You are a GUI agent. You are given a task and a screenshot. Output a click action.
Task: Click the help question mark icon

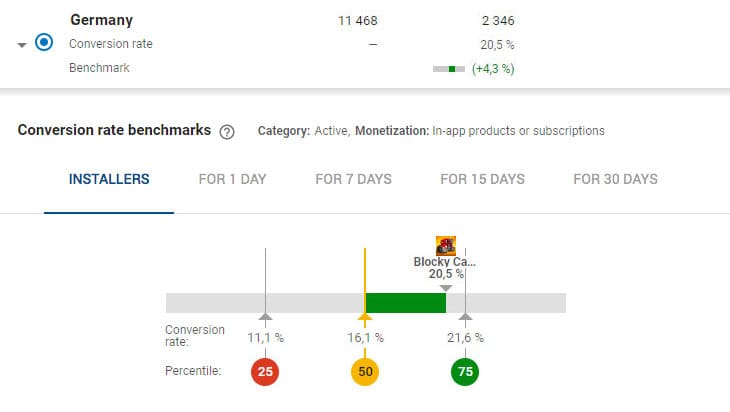227,131
